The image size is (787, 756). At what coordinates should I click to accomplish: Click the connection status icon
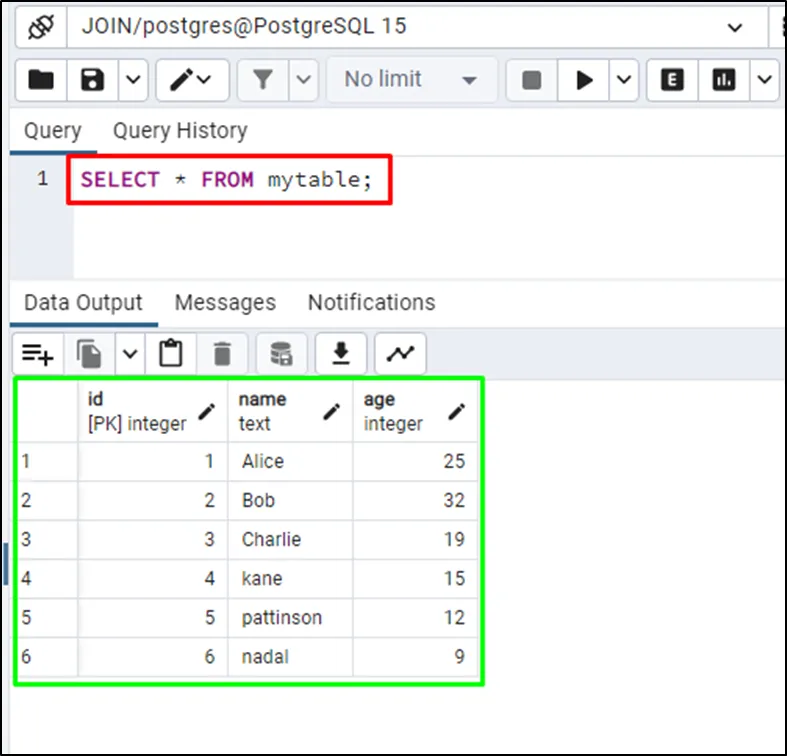[41, 26]
